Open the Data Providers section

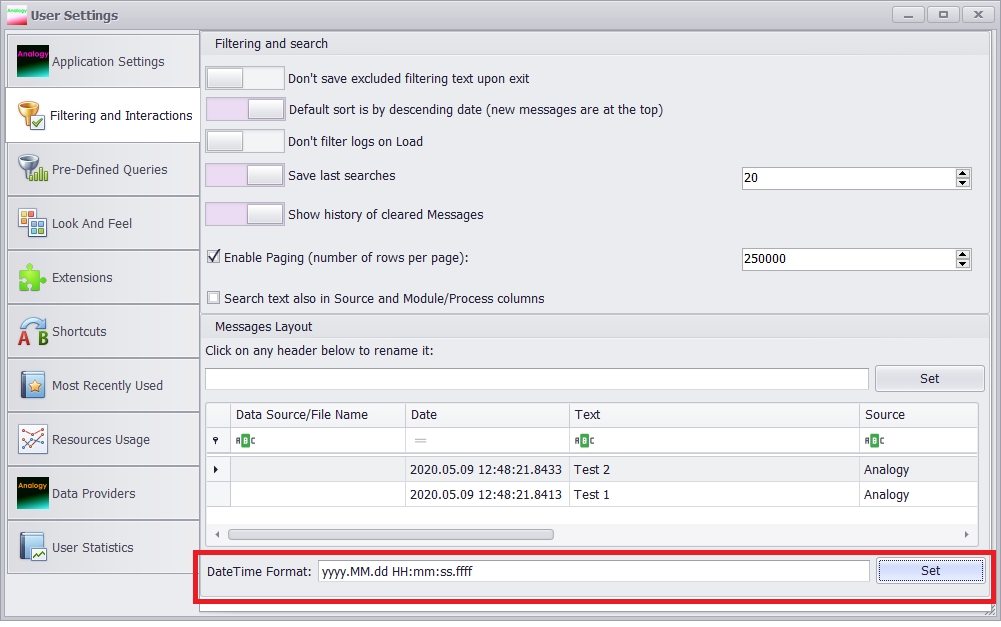coord(100,493)
